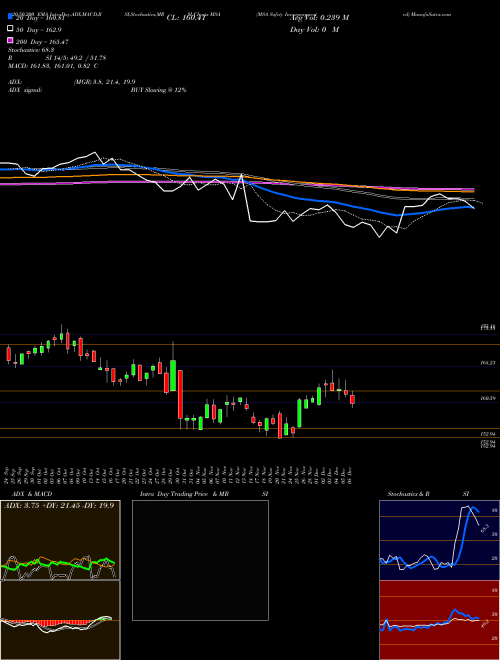Click the 68.3 value on Stochastics line
The width and height of the screenshot is (500, 660).
484,528
